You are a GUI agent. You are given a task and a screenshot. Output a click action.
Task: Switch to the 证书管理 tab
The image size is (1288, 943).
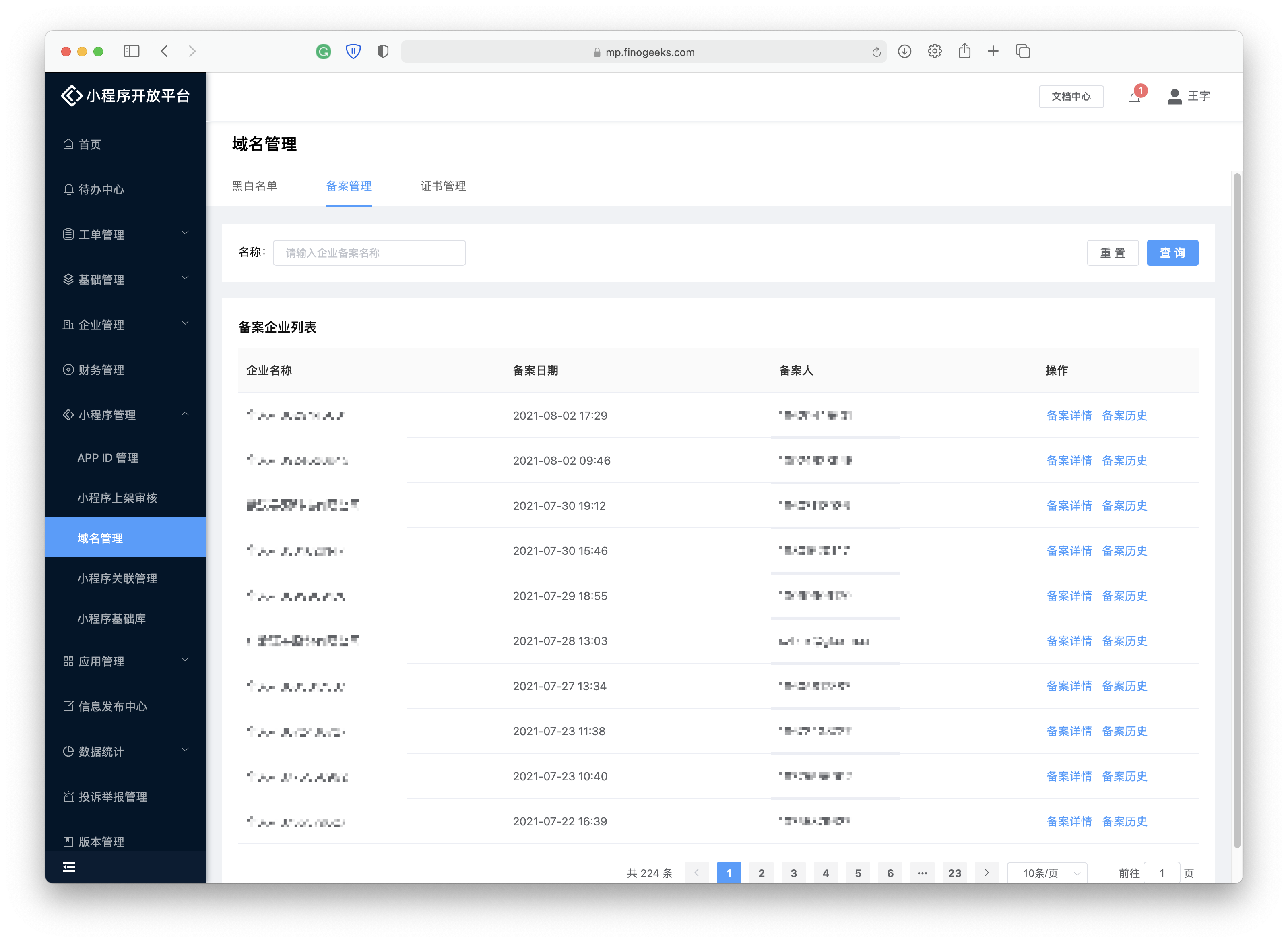pos(443,186)
